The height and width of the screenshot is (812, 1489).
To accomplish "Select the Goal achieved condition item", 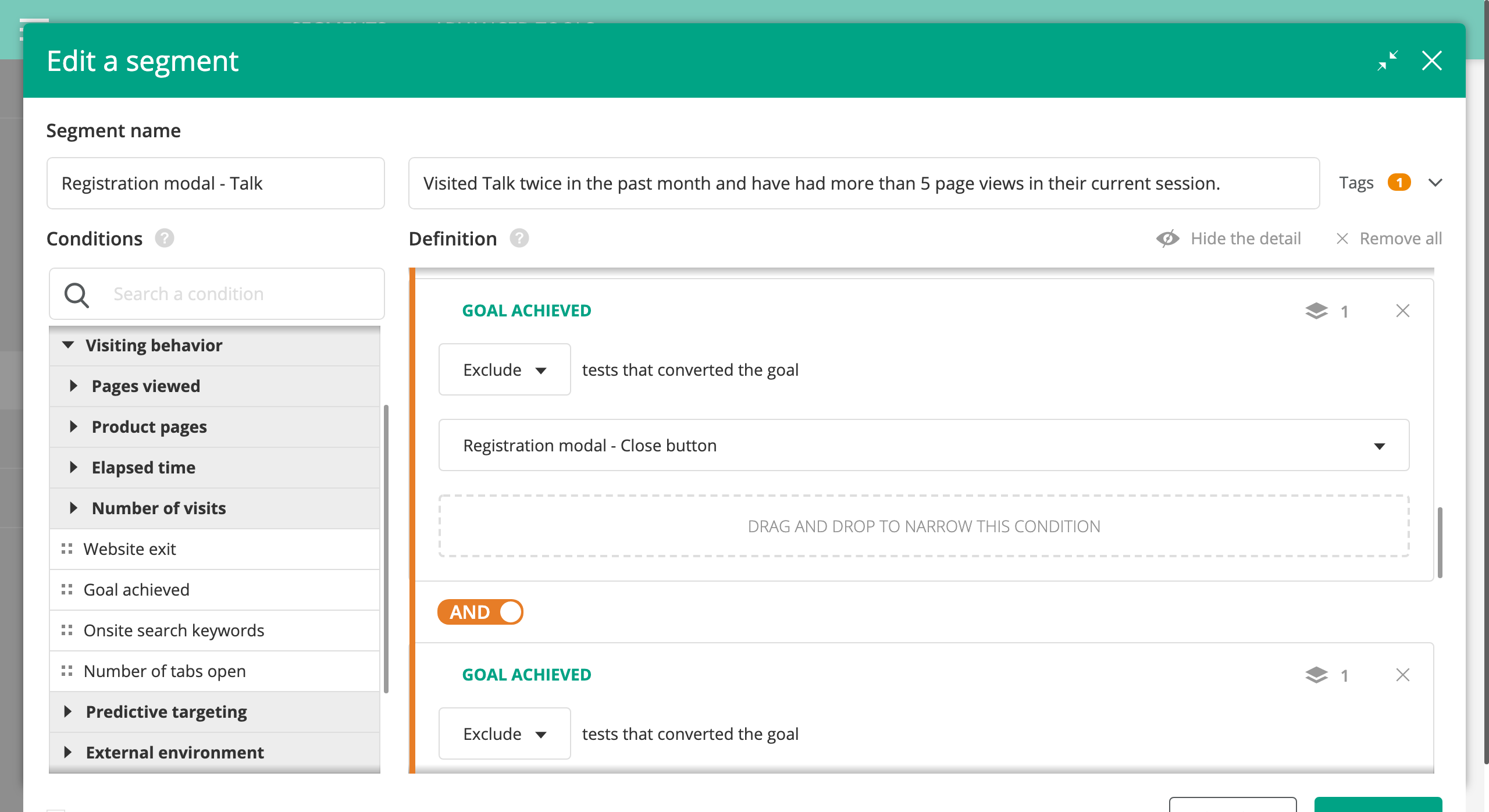I will click(137, 590).
